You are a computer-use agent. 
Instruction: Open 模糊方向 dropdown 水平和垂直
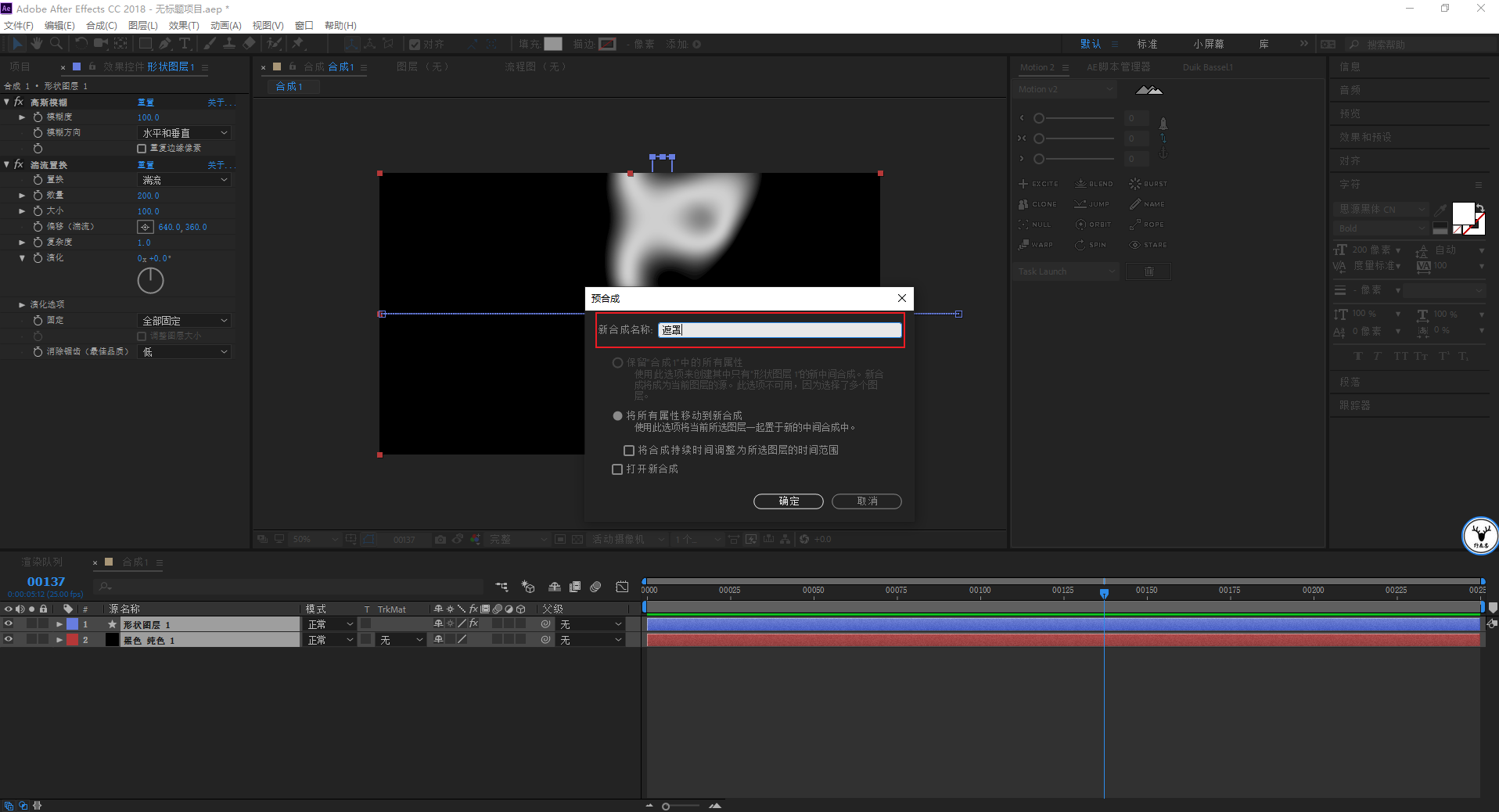(184, 133)
